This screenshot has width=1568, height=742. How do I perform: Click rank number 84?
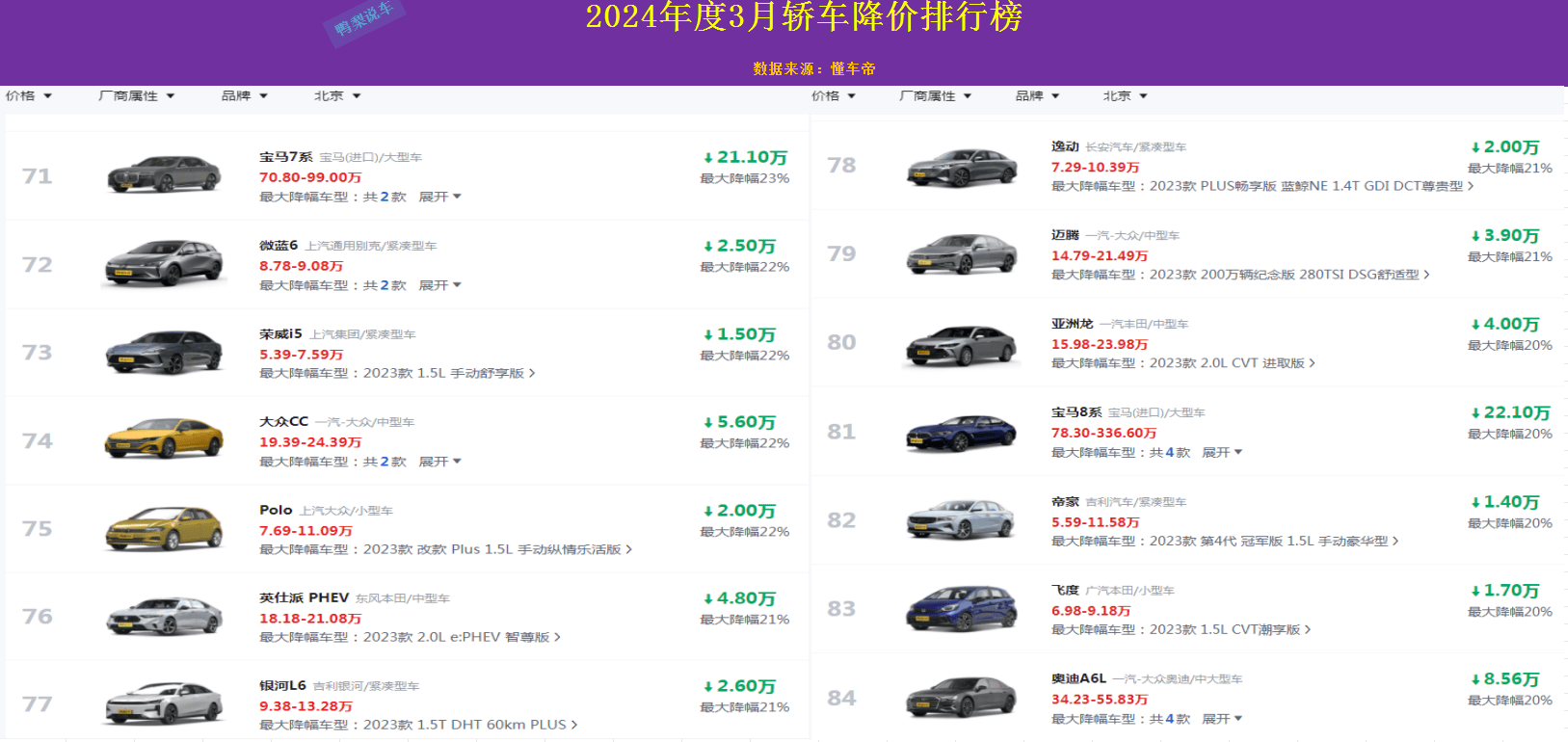click(841, 698)
